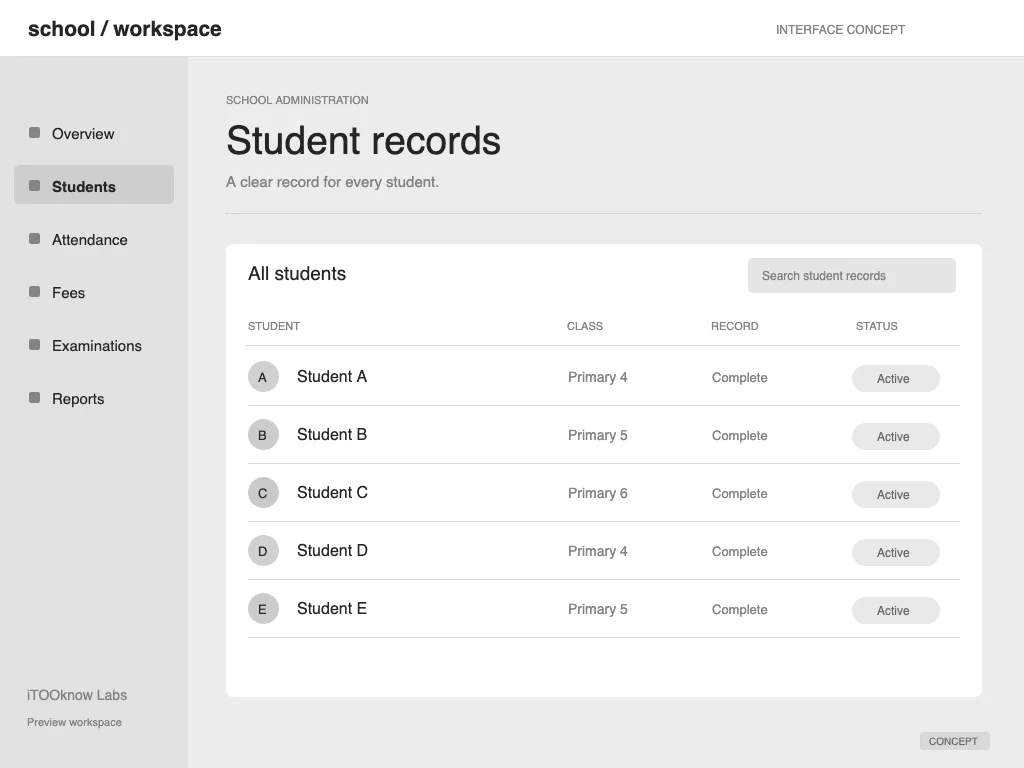Viewport: 1024px width, 768px height.
Task: Click Complete in Student A's row
Action: tap(739, 377)
